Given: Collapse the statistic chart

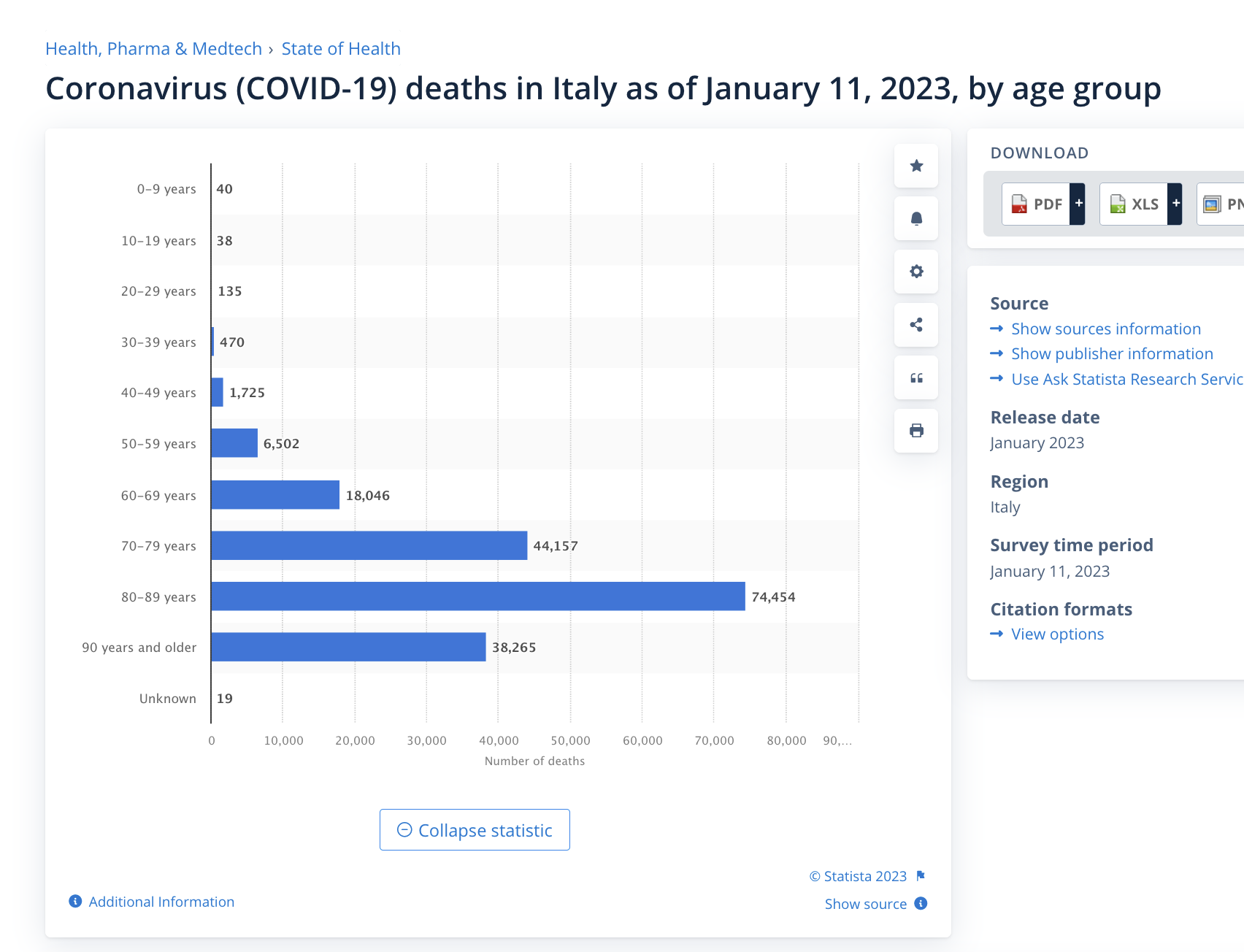Looking at the screenshot, I should [475, 830].
